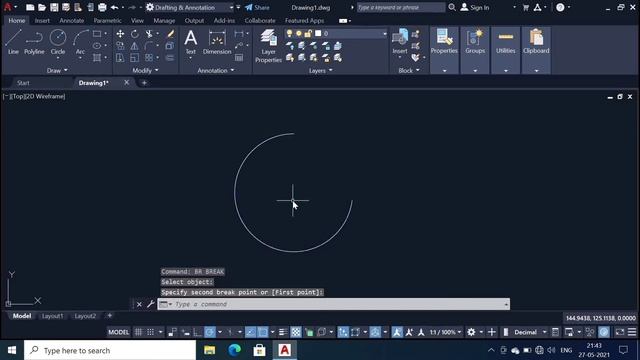
Task: Expand the Block panel
Action: 409,71
